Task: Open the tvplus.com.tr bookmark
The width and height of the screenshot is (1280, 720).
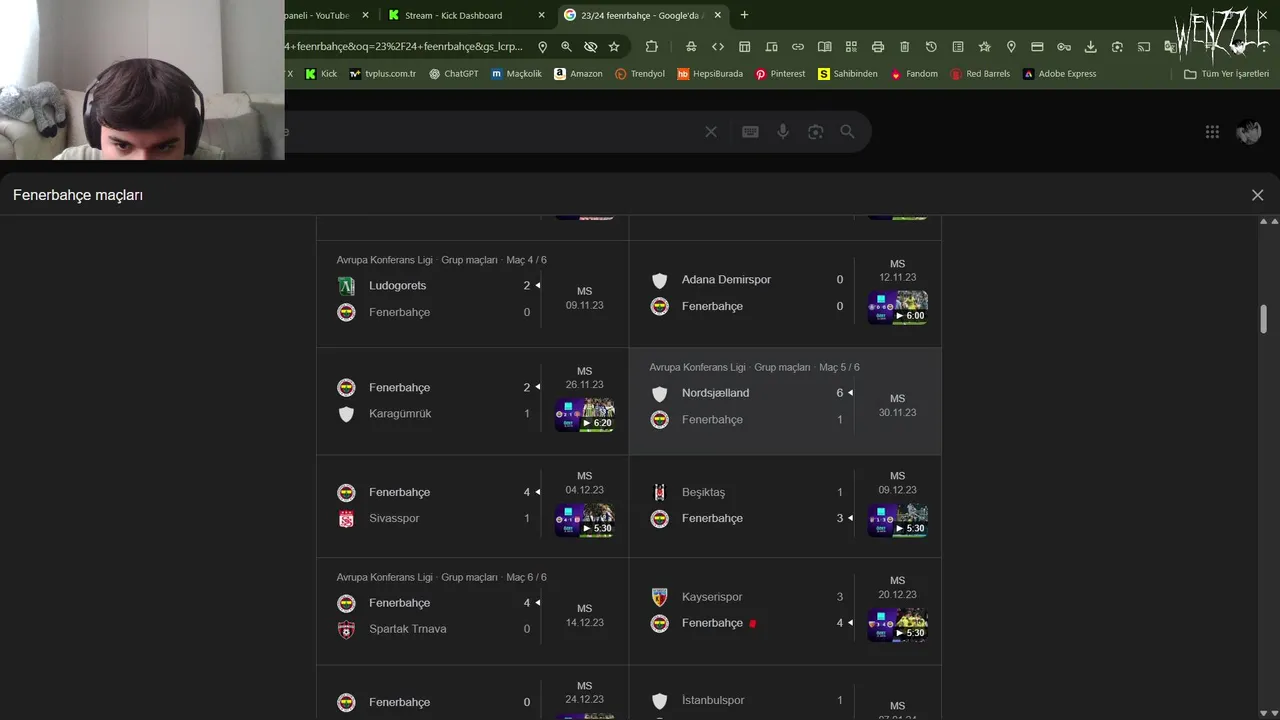Action: coord(382,74)
